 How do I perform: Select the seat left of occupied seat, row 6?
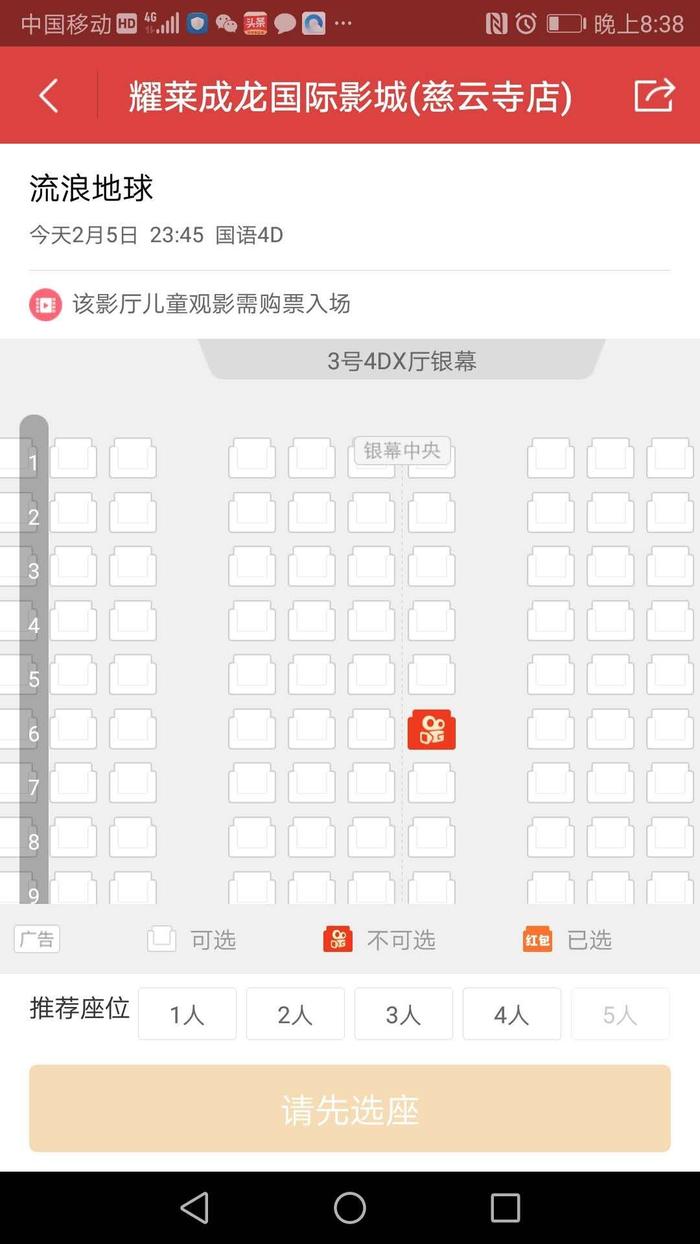(371, 730)
